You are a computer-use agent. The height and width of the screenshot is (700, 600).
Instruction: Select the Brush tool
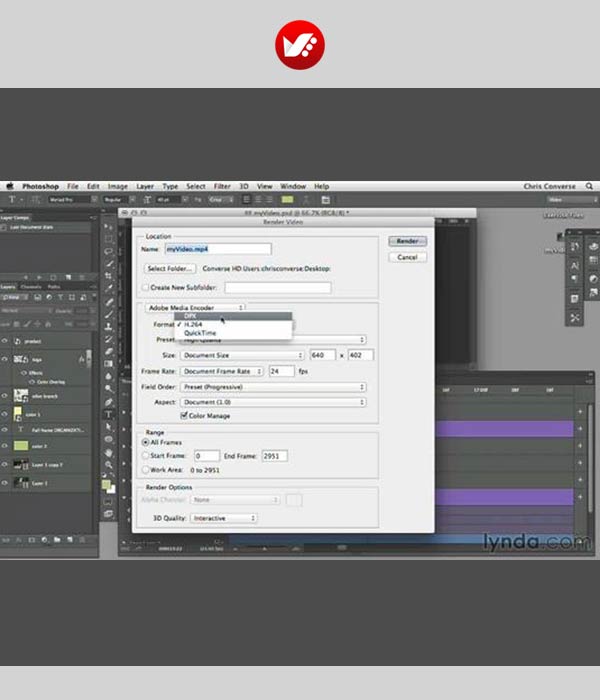click(x=108, y=314)
